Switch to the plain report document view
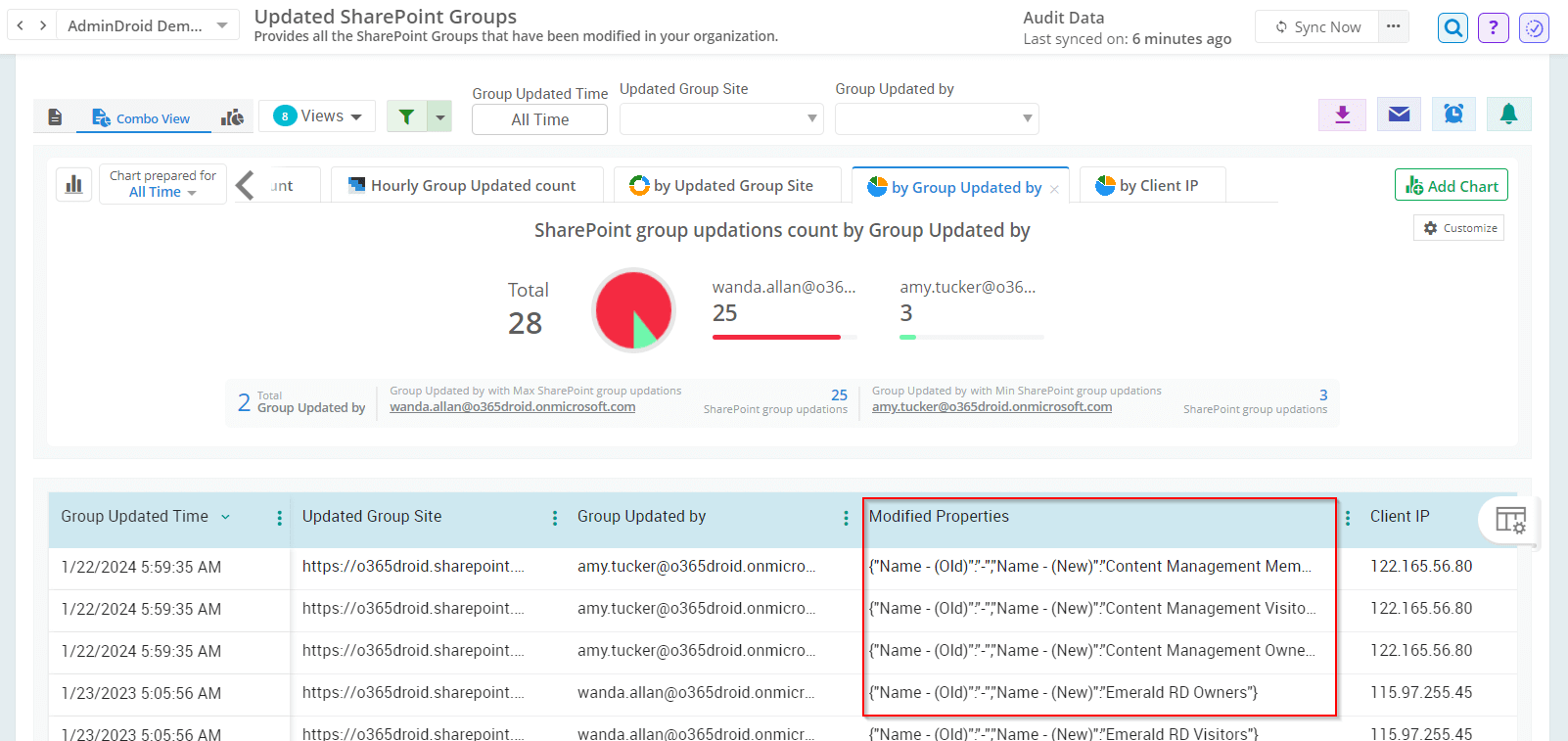The image size is (1568, 741). coord(55,117)
